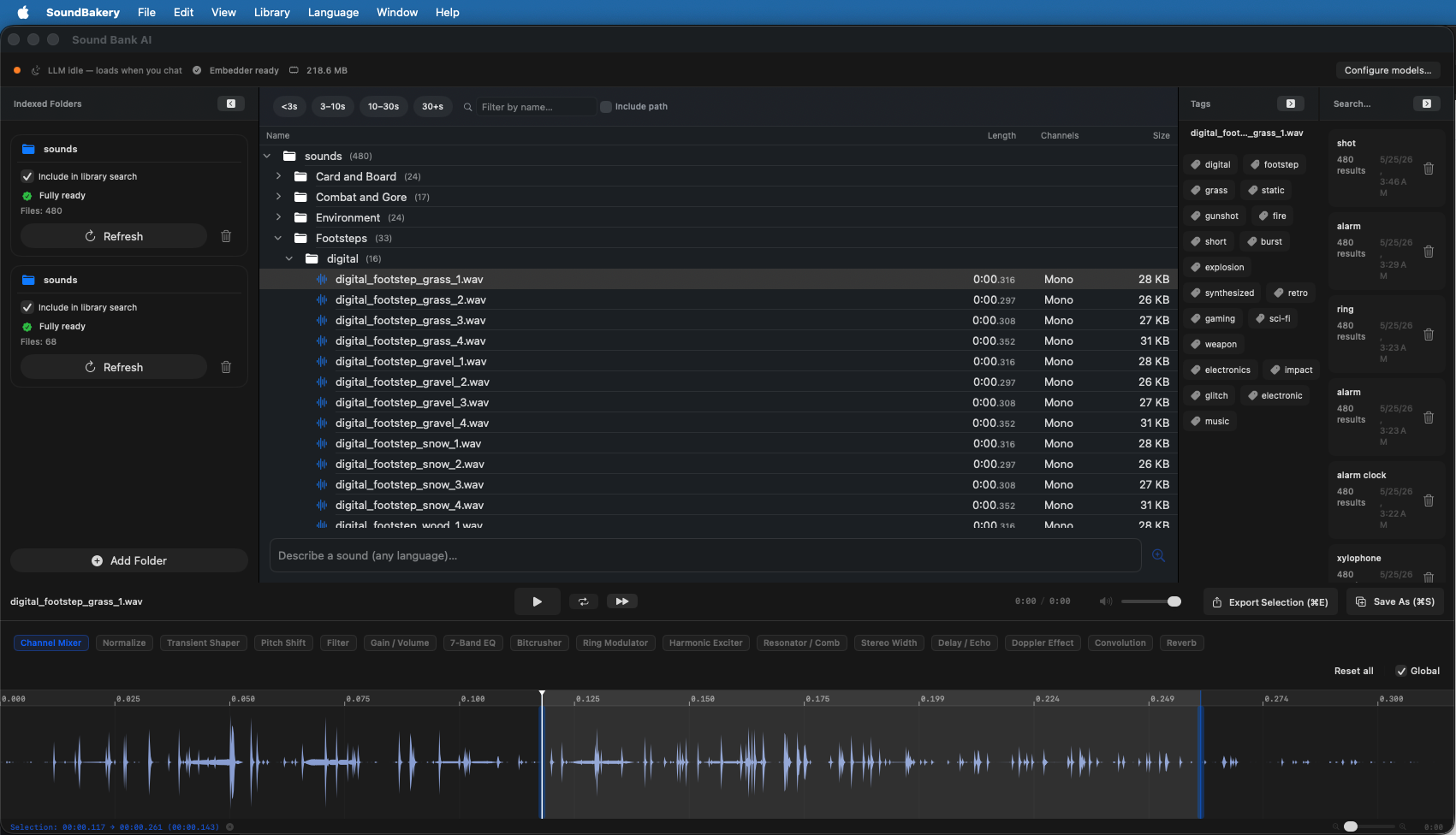Click Reset all effects
Viewport: 1456px width, 835px height.
1353,671
